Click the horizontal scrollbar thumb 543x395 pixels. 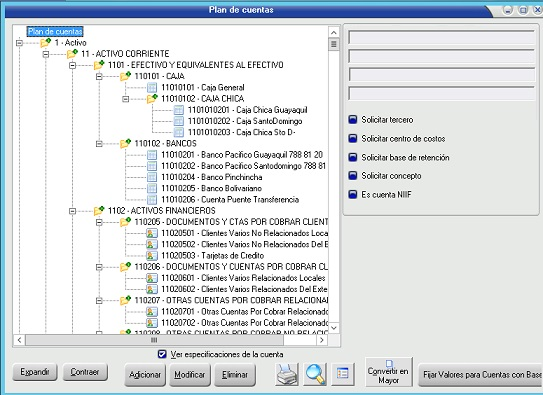[x=154, y=340]
